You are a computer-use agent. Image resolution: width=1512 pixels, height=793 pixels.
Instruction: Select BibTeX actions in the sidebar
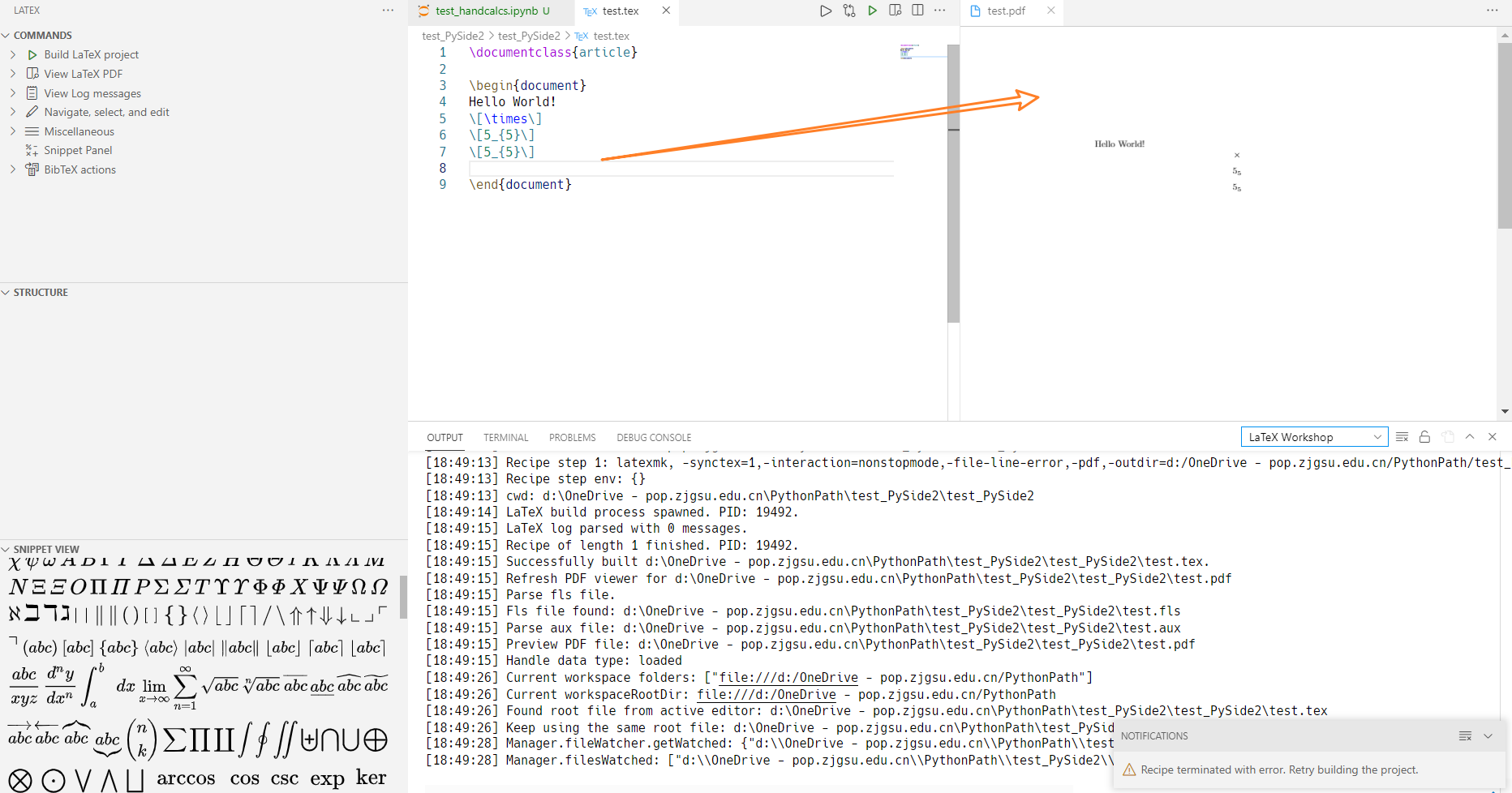pyautogui.click(x=79, y=169)
